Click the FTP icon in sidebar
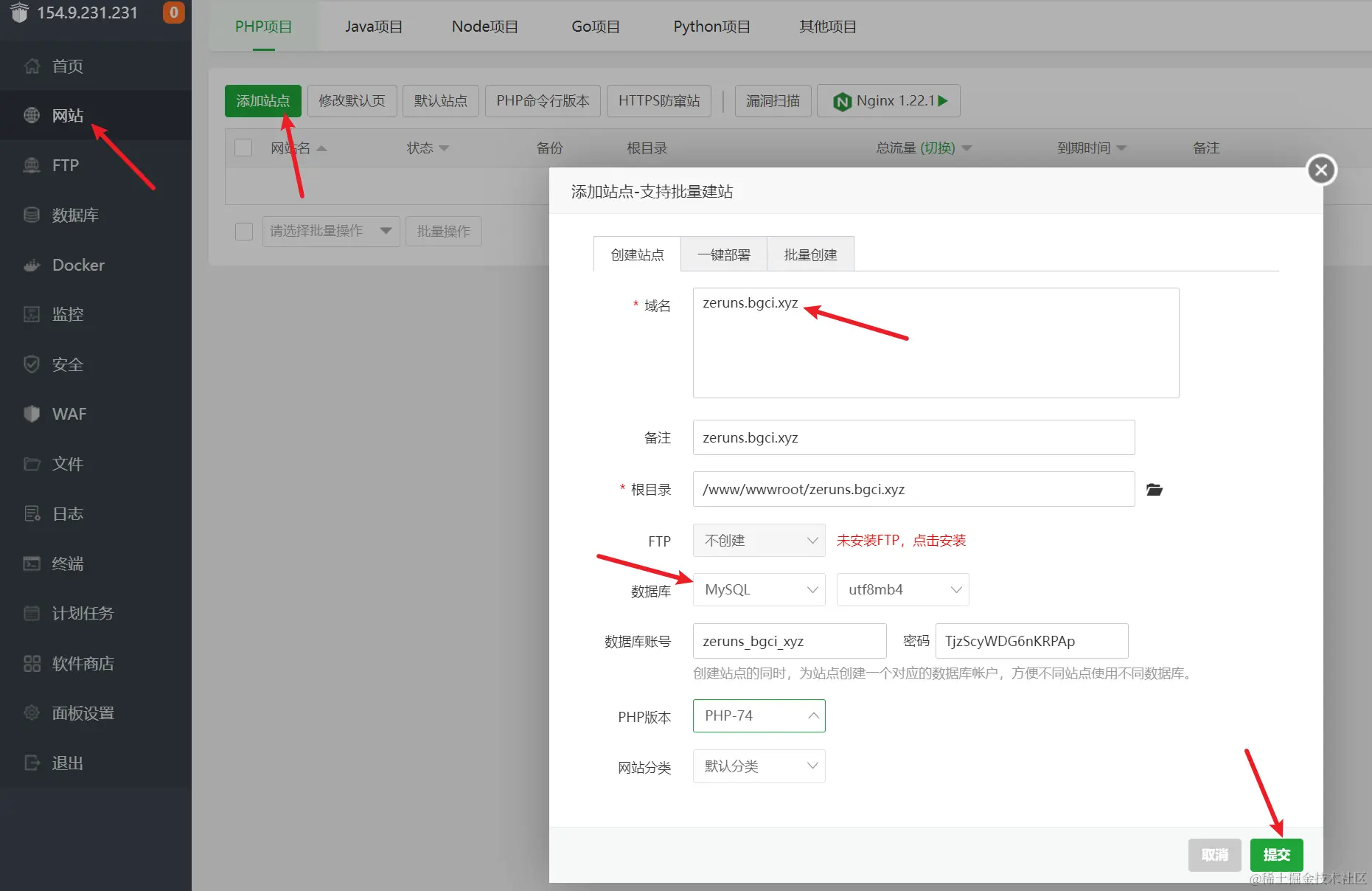Viewport: 1372px width, 891px height. [x=32, y=165]
